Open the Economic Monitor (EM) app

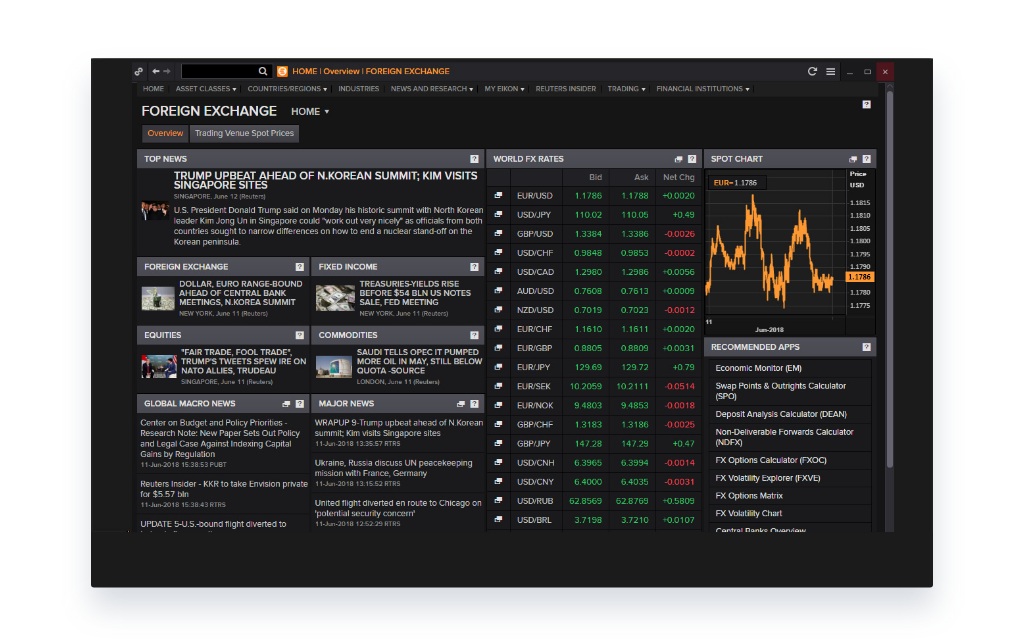click(759, 368)
